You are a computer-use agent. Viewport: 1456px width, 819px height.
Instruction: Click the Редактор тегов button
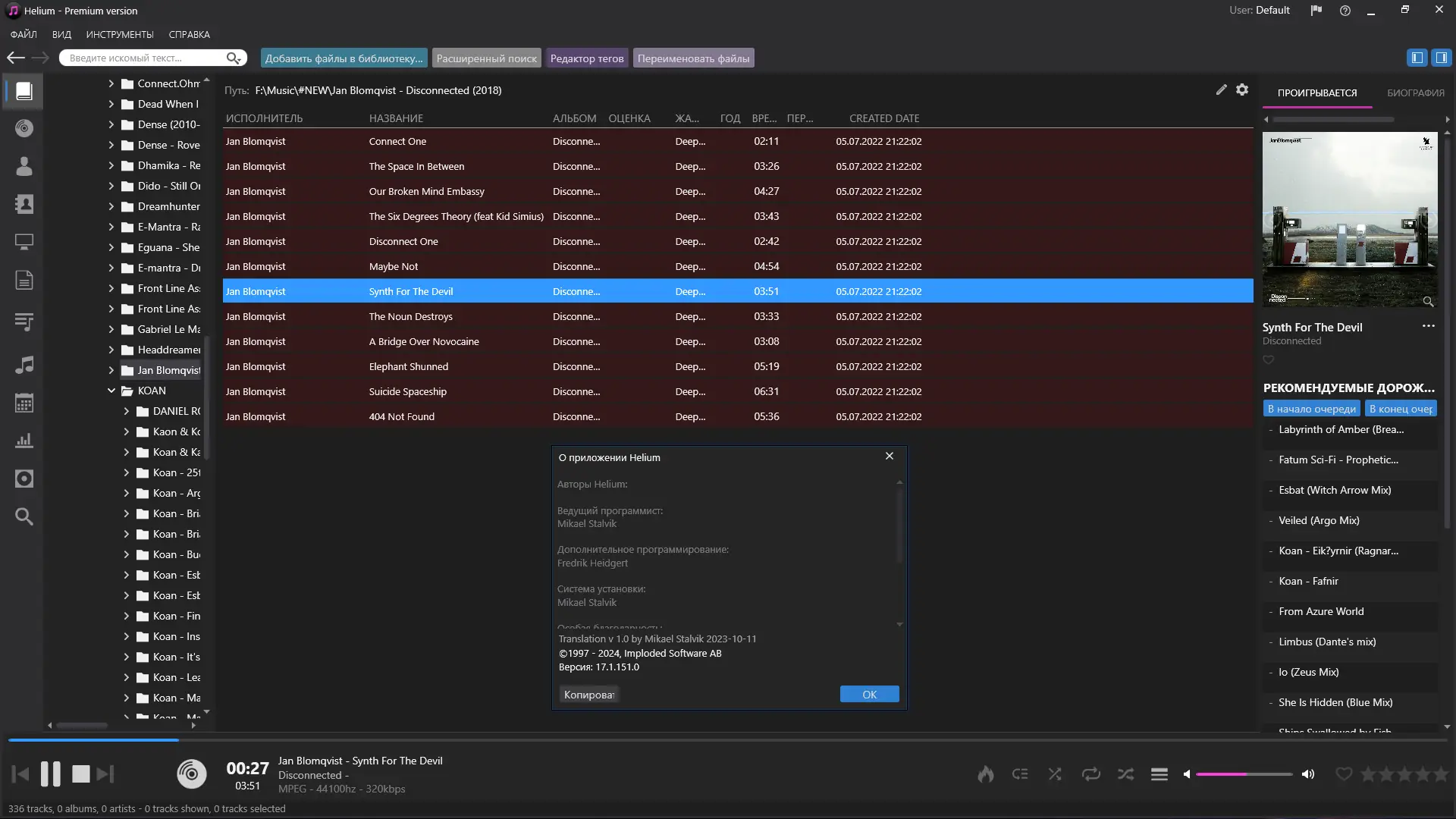[586, 58]
